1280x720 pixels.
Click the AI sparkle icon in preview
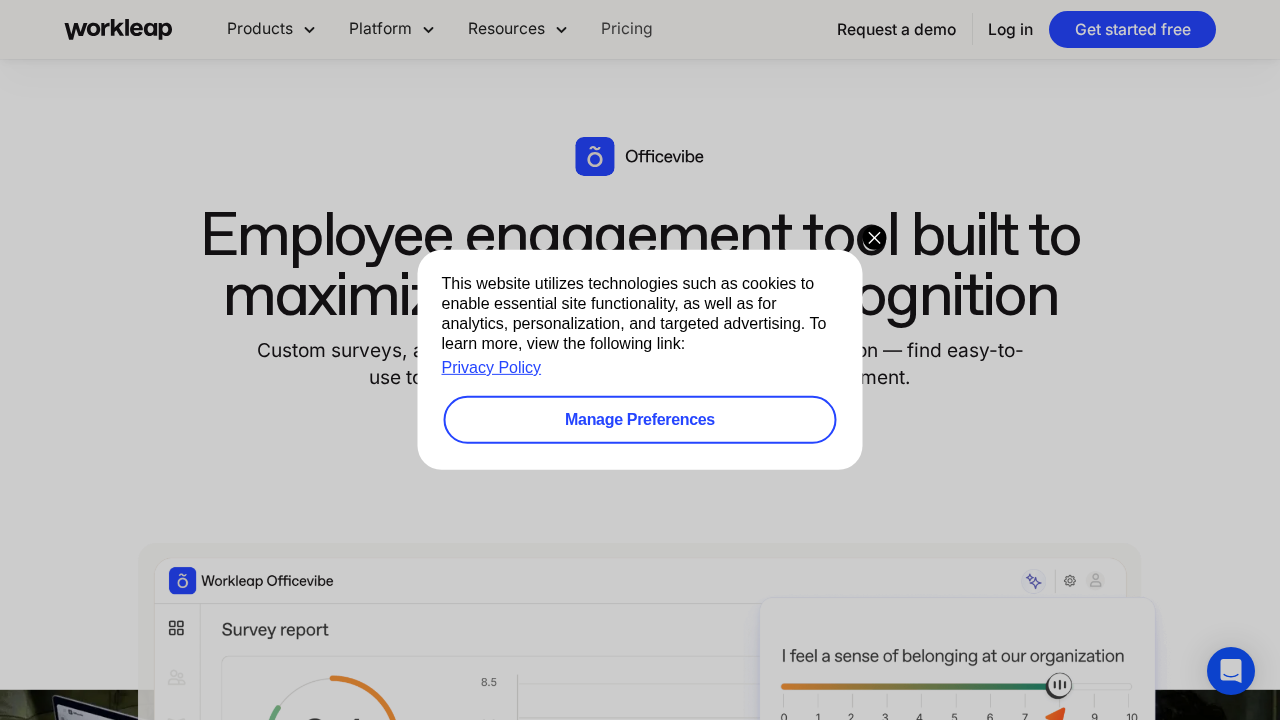(x=1033, y=581)
